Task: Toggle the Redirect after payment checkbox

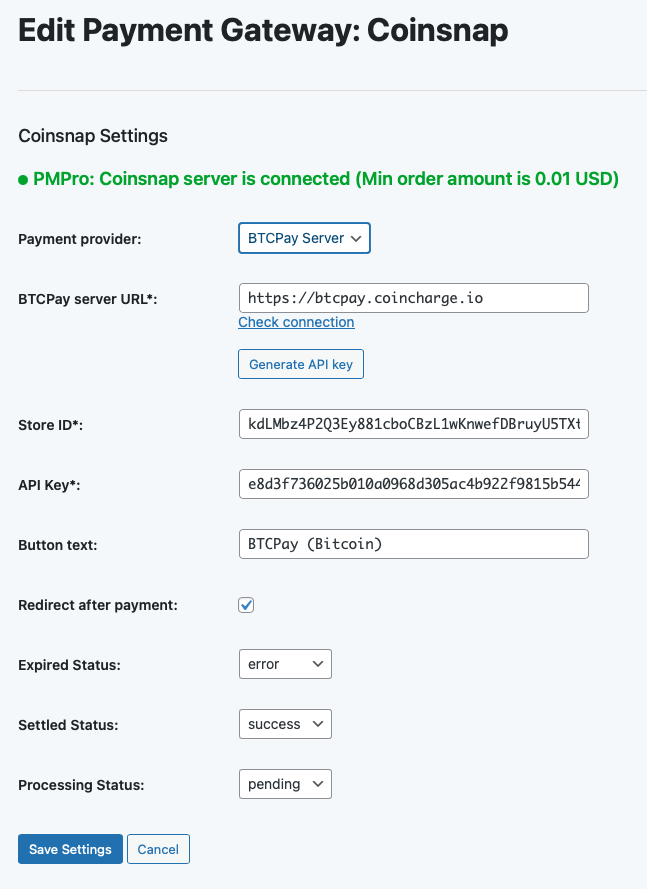Action: point(246,605)
